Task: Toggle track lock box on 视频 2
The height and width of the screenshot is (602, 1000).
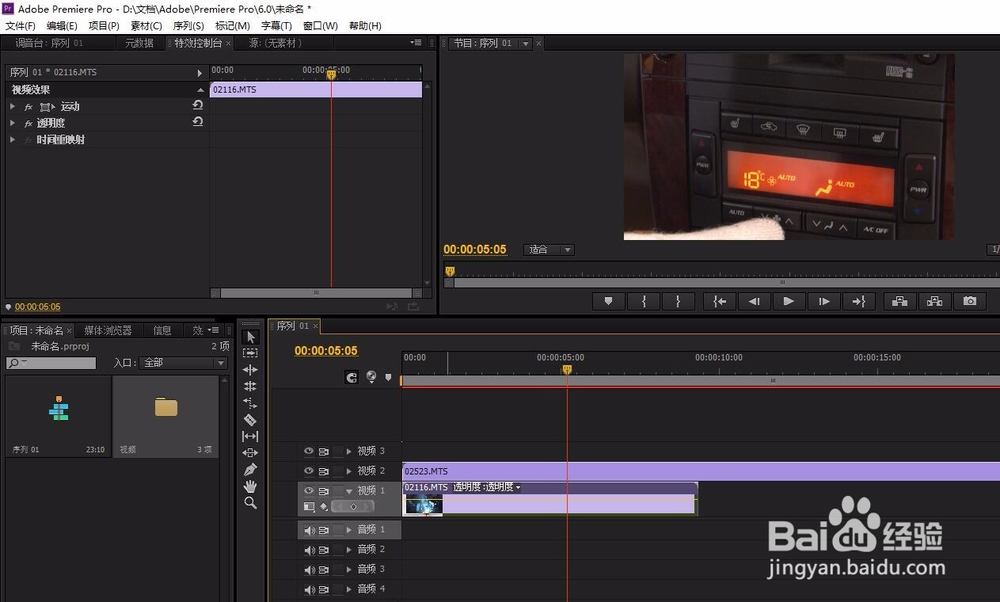Action: coord(338,471)
